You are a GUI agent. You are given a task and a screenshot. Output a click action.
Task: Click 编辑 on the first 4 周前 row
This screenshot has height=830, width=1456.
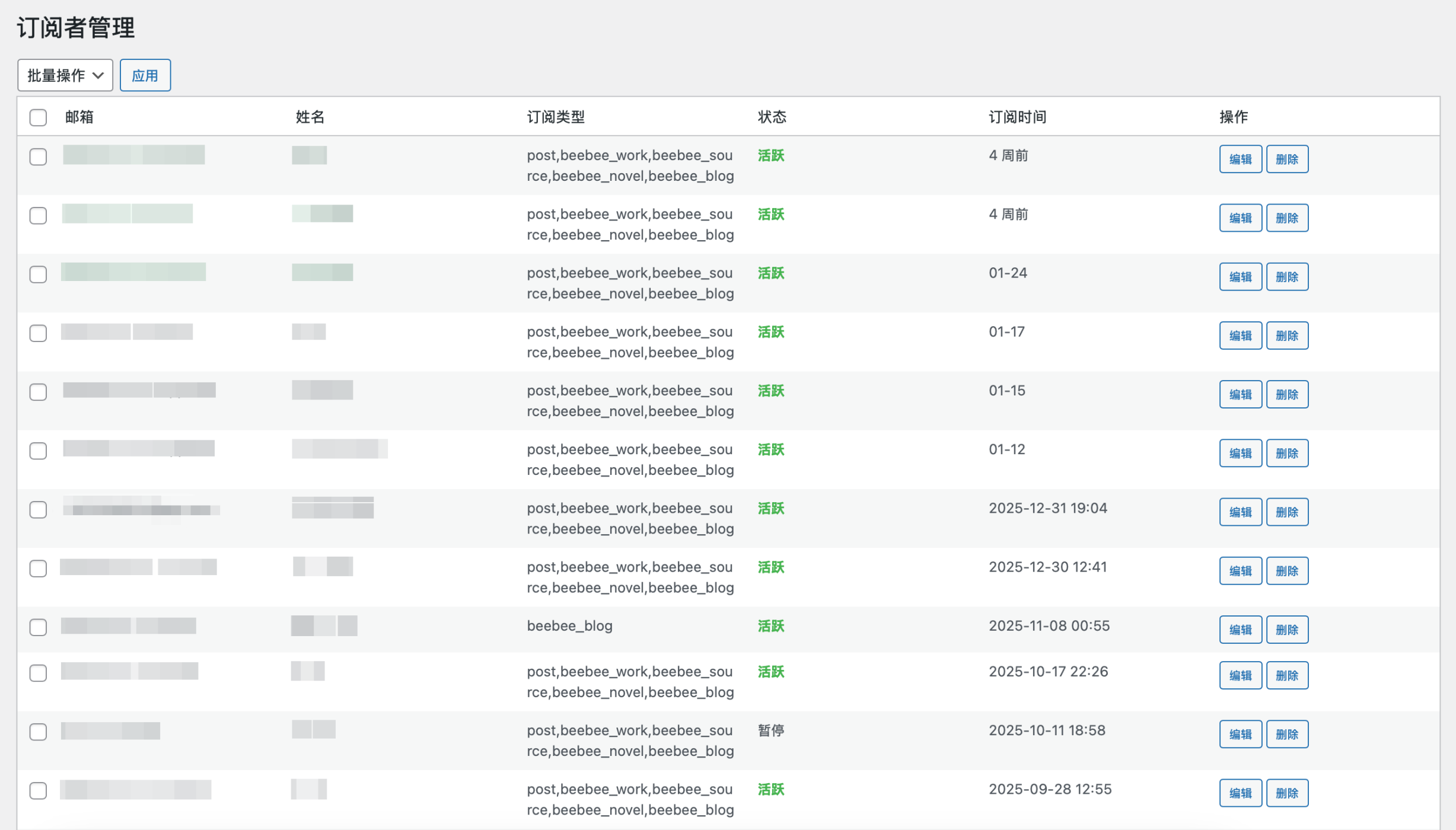pos(1240,159)
